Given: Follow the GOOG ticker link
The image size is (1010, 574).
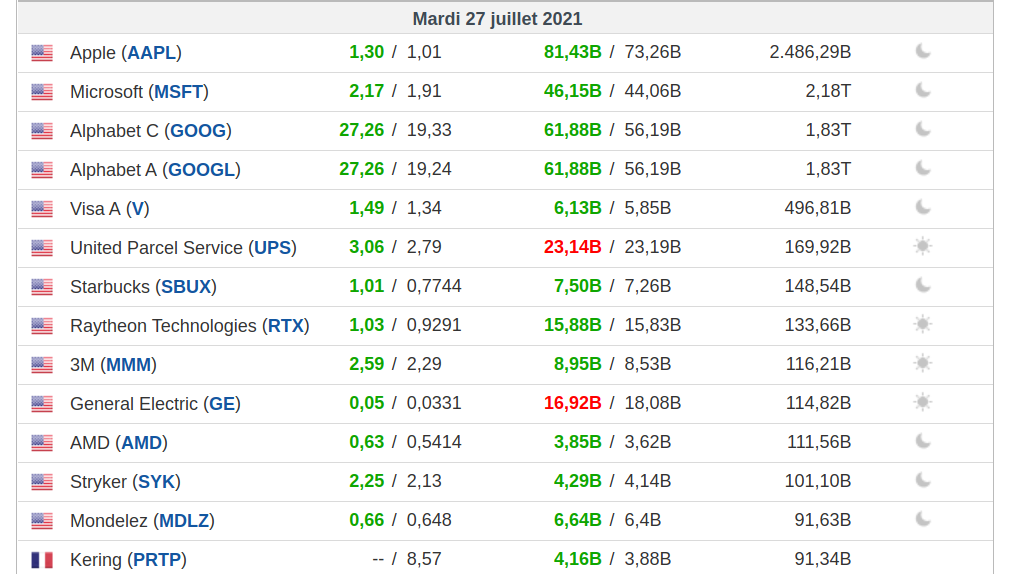Looking at the screenshot, I should click(198, 131).
